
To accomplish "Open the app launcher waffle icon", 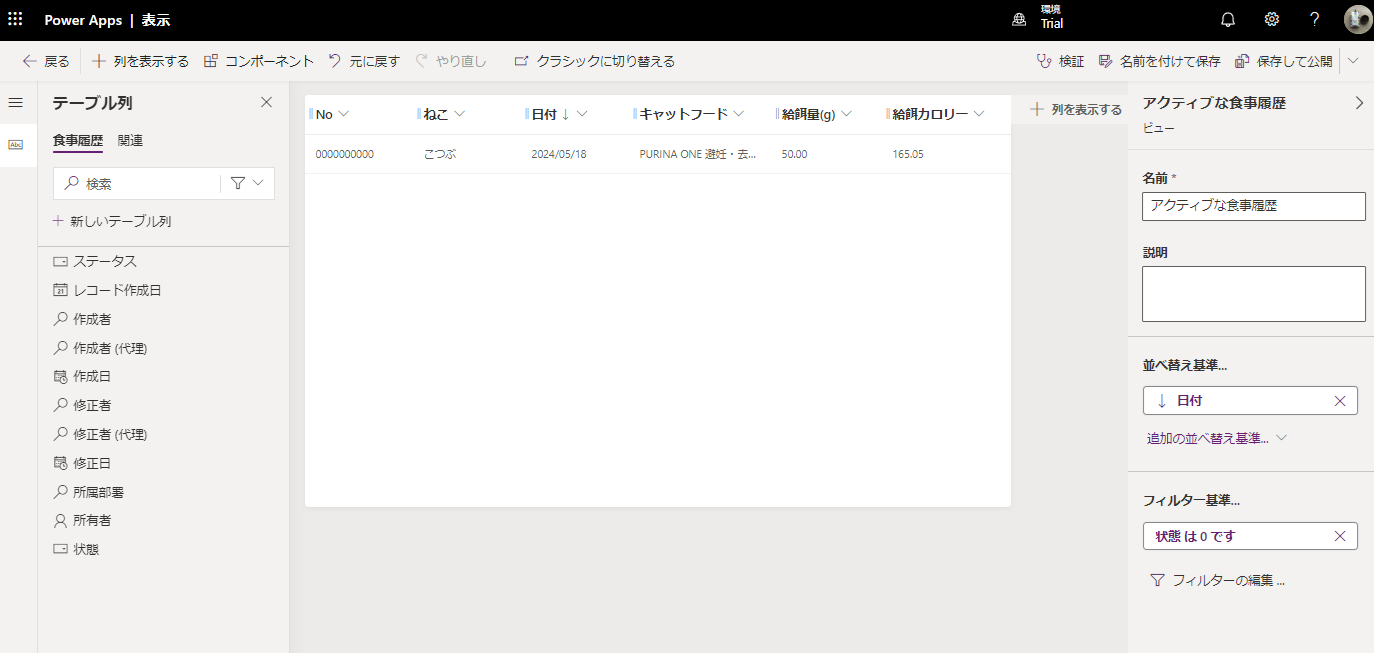I will 15,20.
